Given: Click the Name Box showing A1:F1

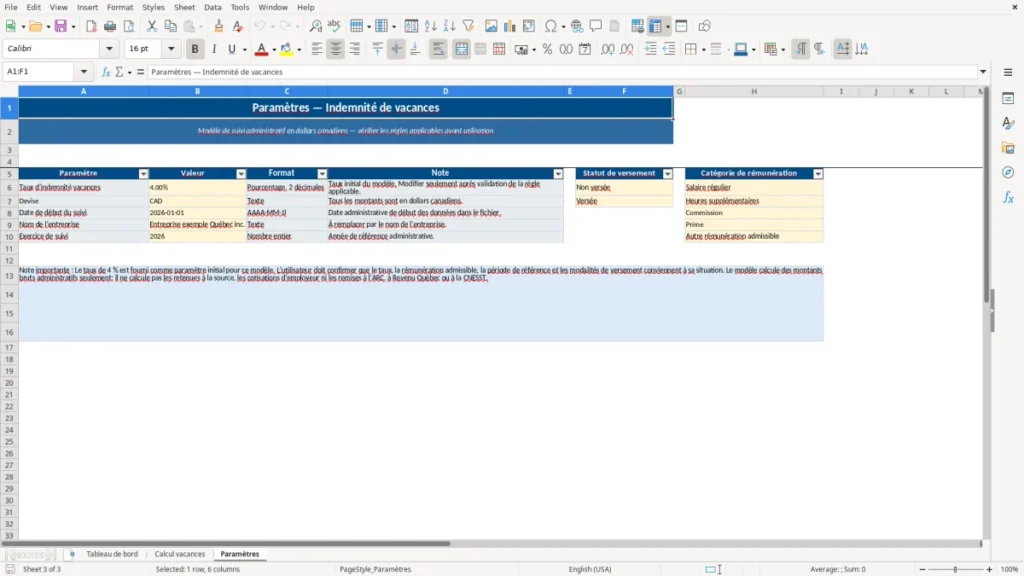Looking at the screenshot, I should pyautogui.click(x=40, y=72).
